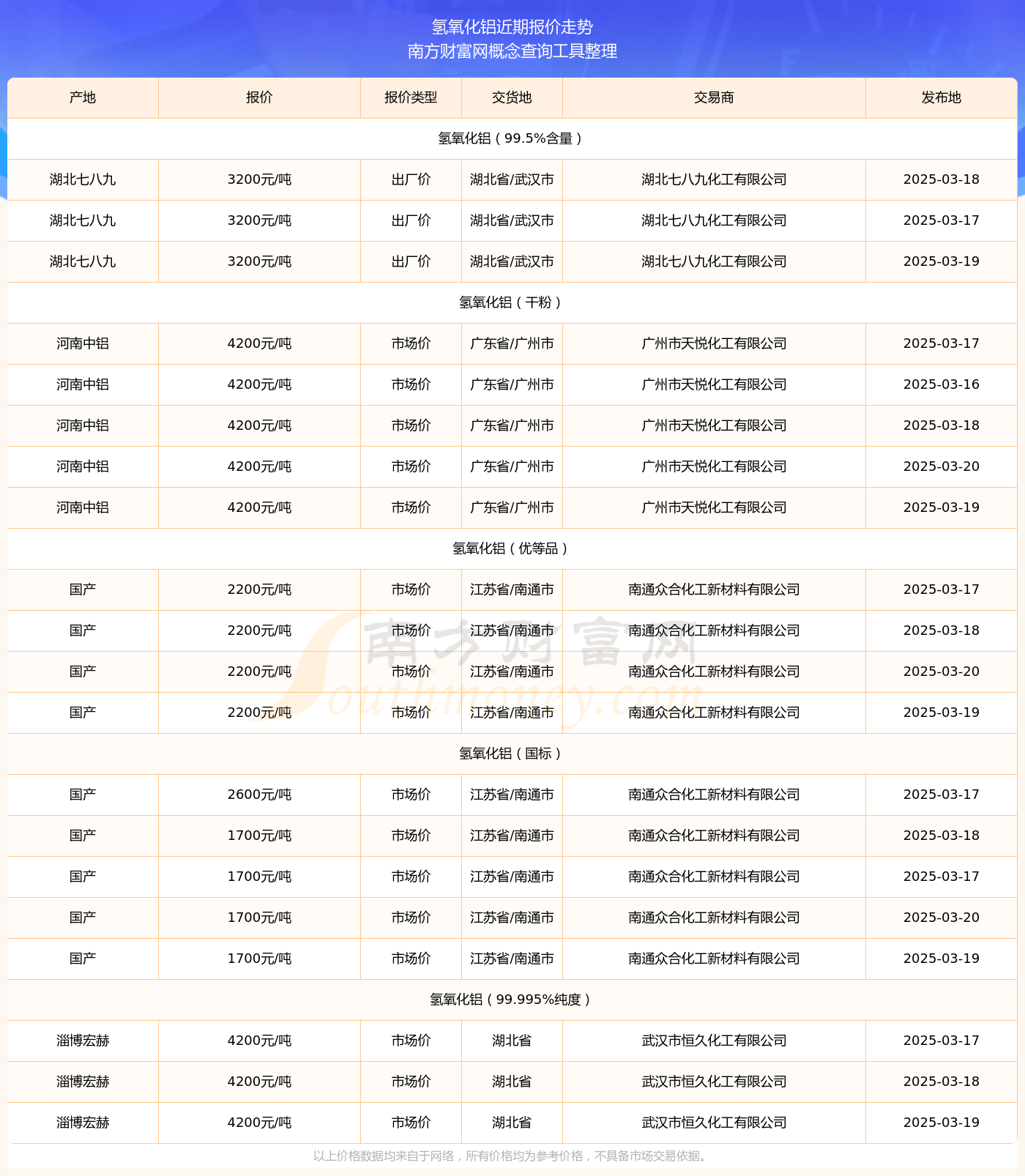This screenshot has height=1176, width=1025.
Task: Click 3200元/吨 in the 2025-03-19 湖北七八九 row
Action: pyautogui.click(x=259, y=261)
